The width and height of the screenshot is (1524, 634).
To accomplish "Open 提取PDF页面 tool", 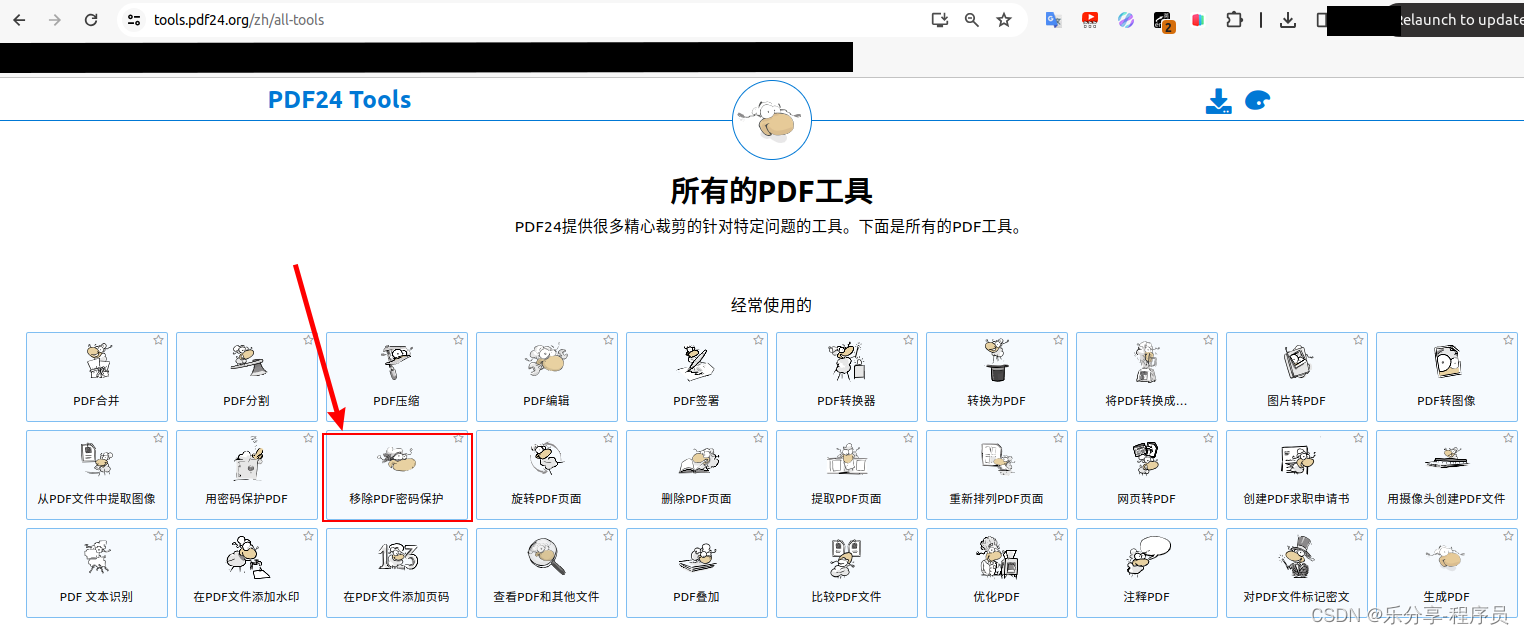I will 846,475.
